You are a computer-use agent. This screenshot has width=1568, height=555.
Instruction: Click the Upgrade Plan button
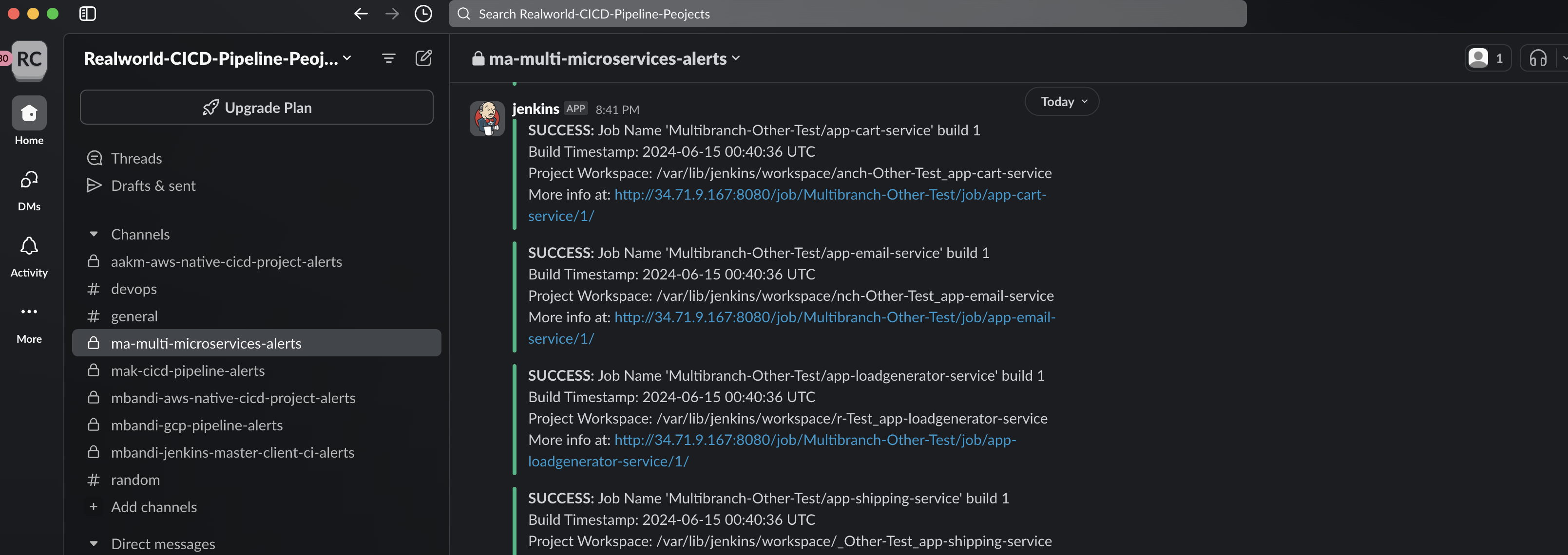(x=256, y=108)
